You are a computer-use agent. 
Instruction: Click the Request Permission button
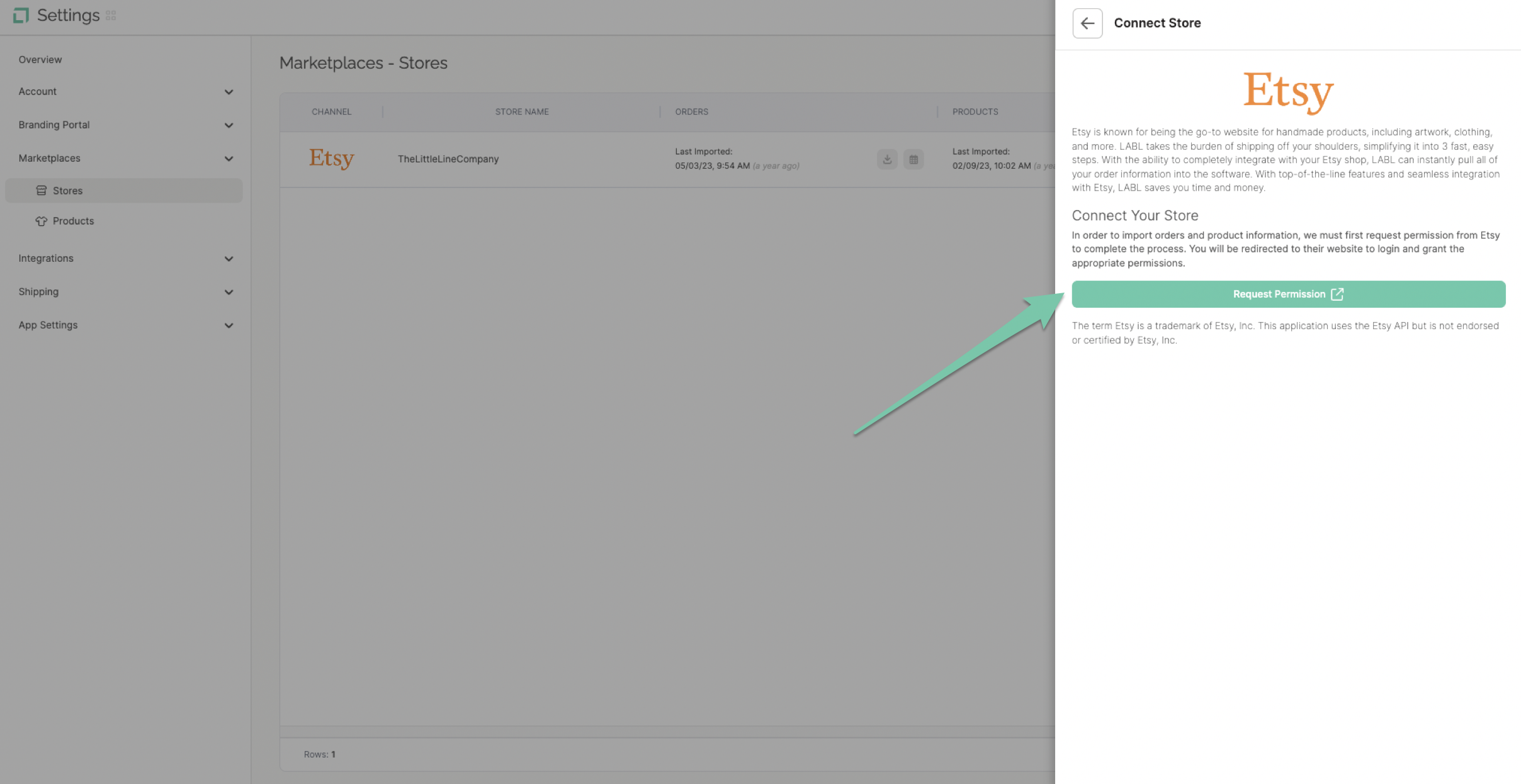1288,294
